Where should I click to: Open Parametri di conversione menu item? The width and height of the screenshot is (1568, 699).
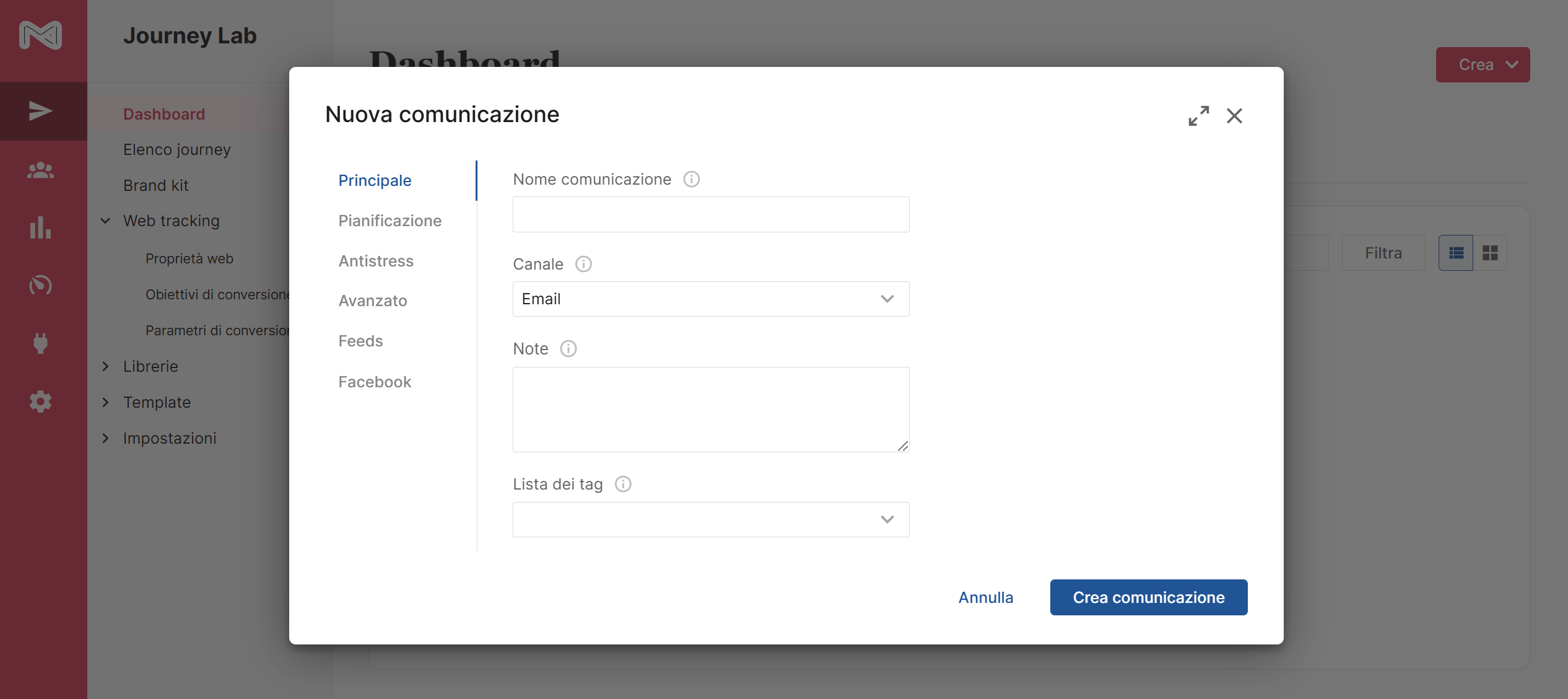point(217,330)
